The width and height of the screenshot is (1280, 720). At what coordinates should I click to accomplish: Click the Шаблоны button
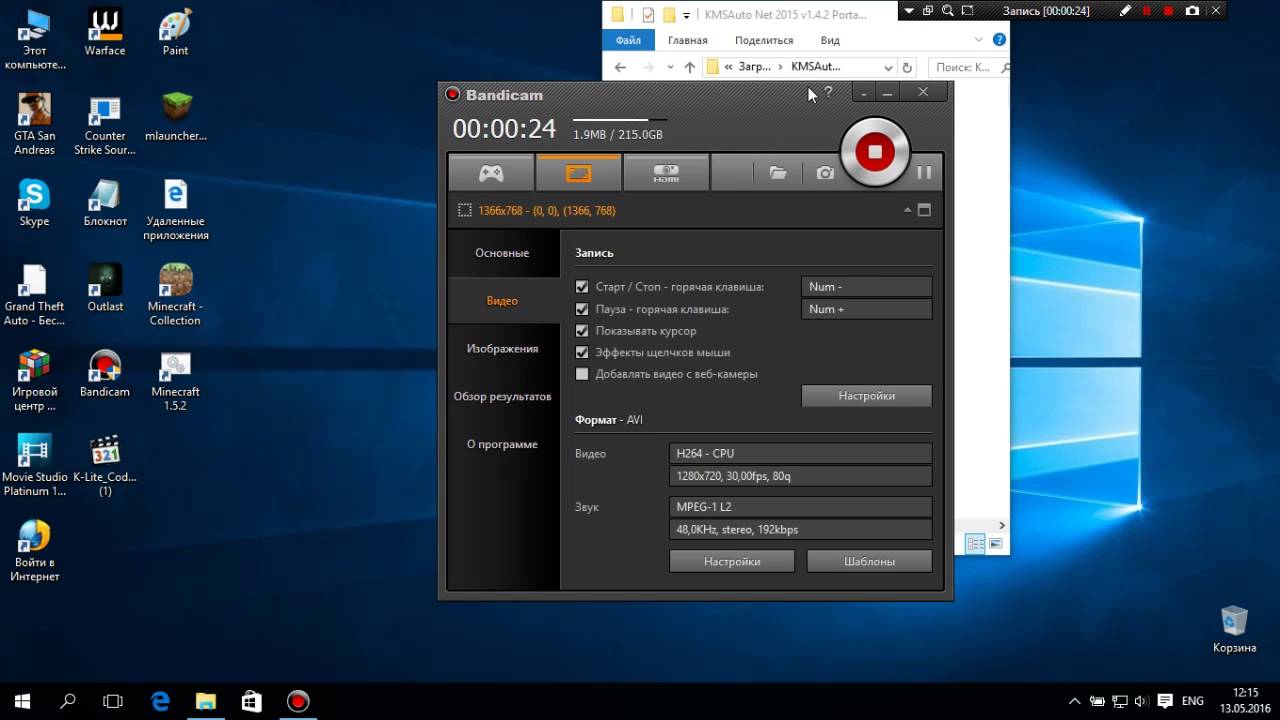869,562
